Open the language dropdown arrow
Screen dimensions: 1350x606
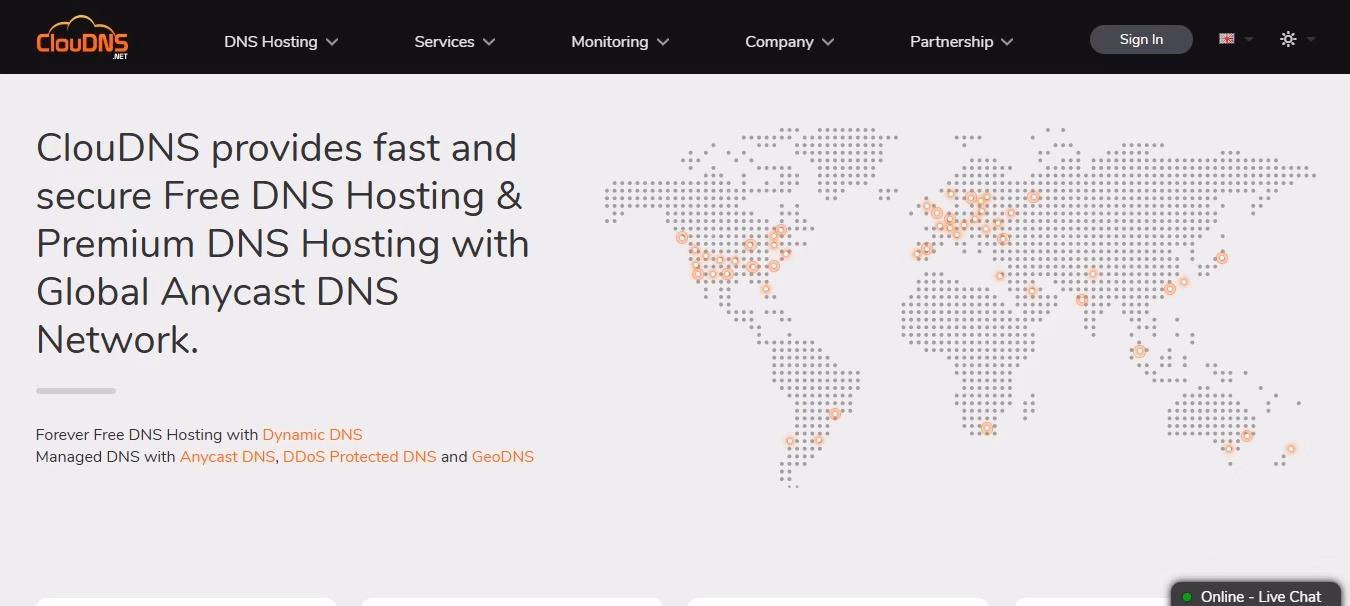pos(1249,39)
